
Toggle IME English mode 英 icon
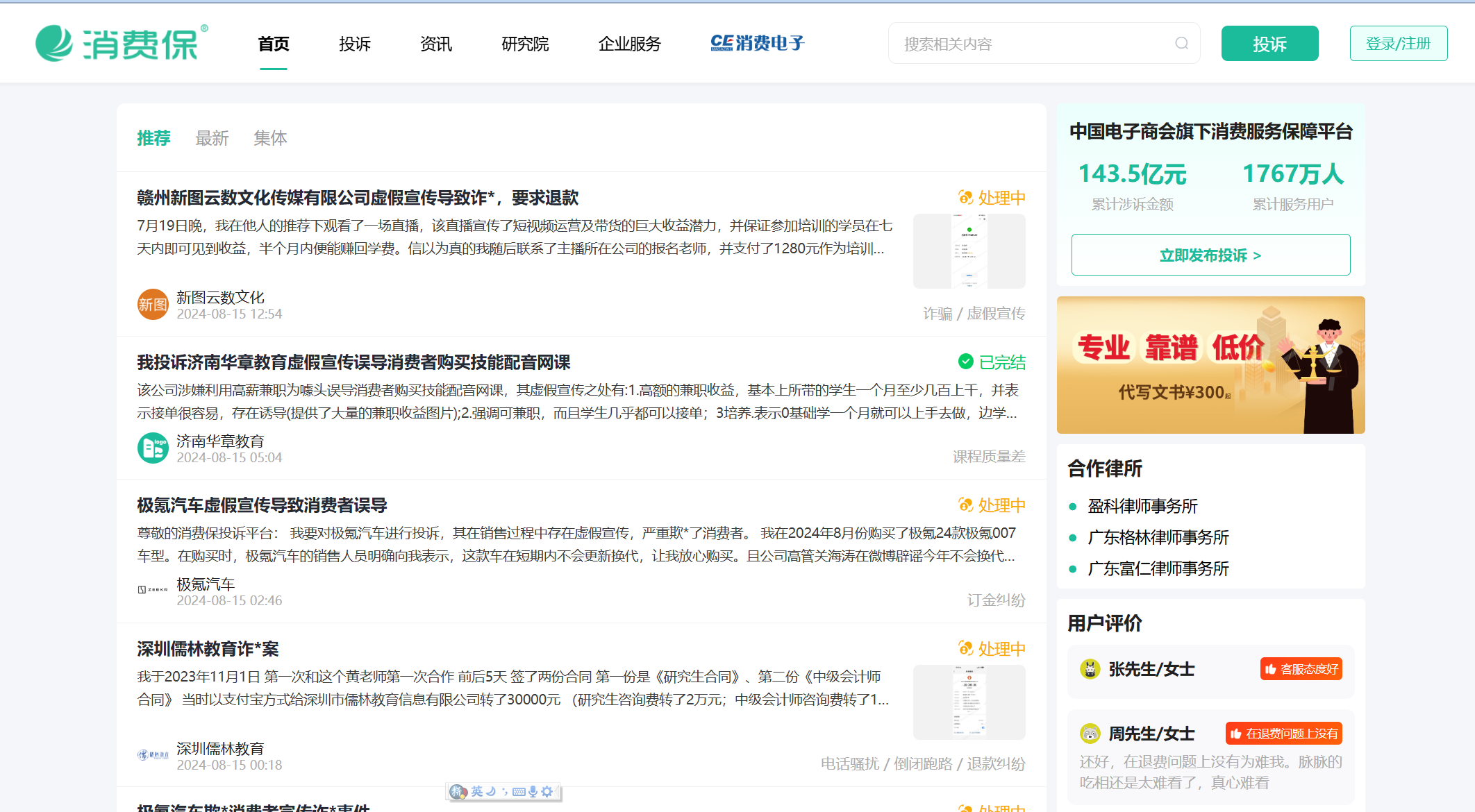(477, 791)
